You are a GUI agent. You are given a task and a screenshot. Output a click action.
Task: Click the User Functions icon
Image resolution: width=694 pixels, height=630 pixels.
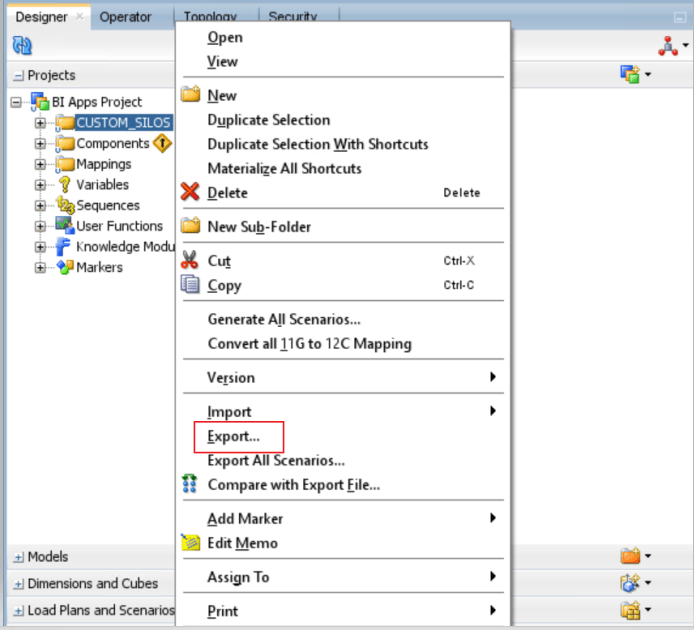click(65, 225)
